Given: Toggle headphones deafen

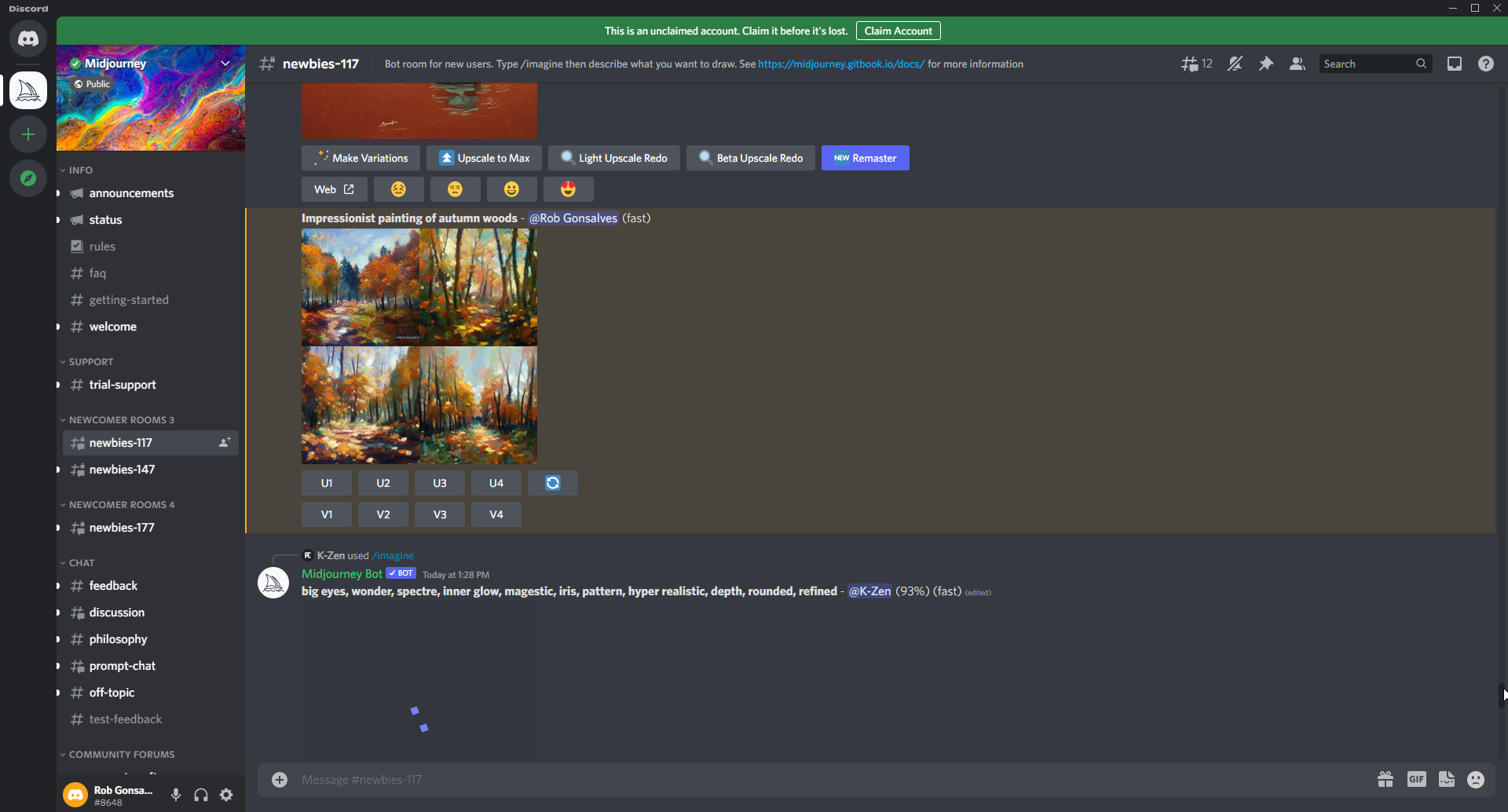Looking at the screenshot, I should click(201, 795).
